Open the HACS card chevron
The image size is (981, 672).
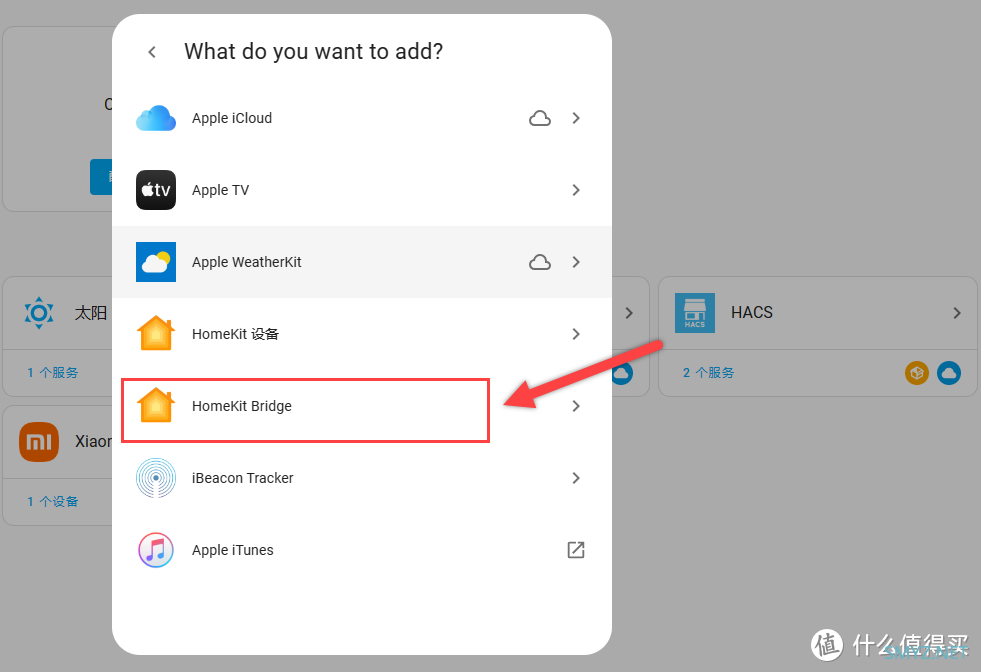[x=957, y=313]
